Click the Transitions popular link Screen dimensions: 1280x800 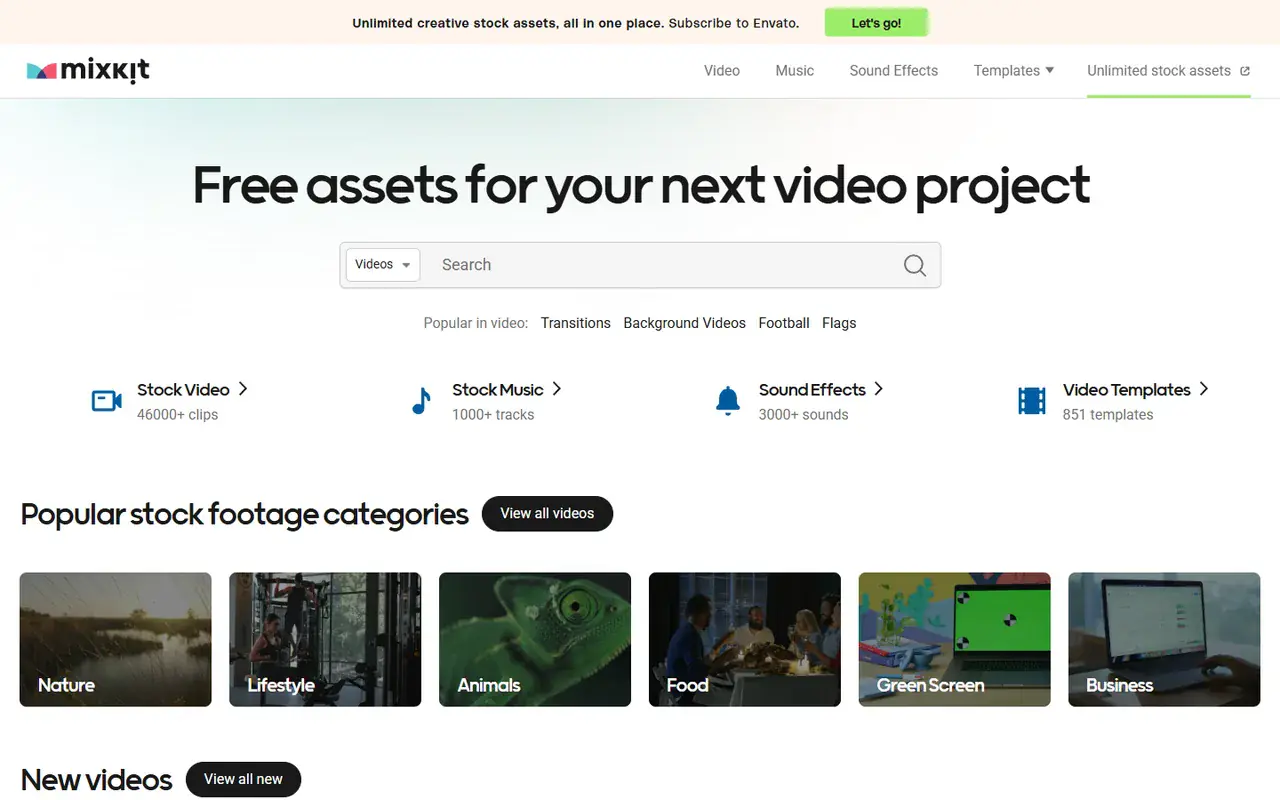tap(575, 323)
